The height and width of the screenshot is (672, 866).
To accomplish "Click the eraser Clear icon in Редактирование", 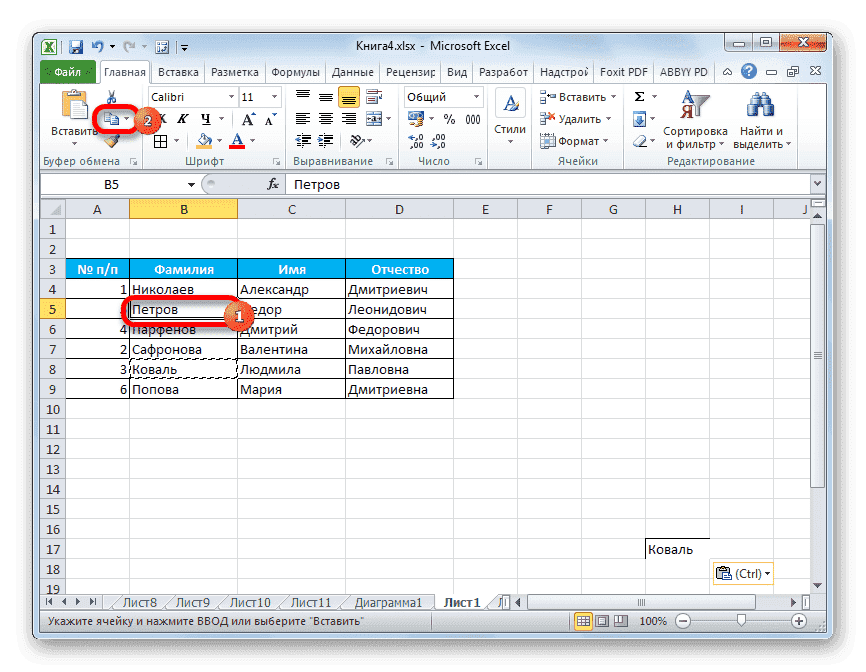I will click(x=639, y=140).
